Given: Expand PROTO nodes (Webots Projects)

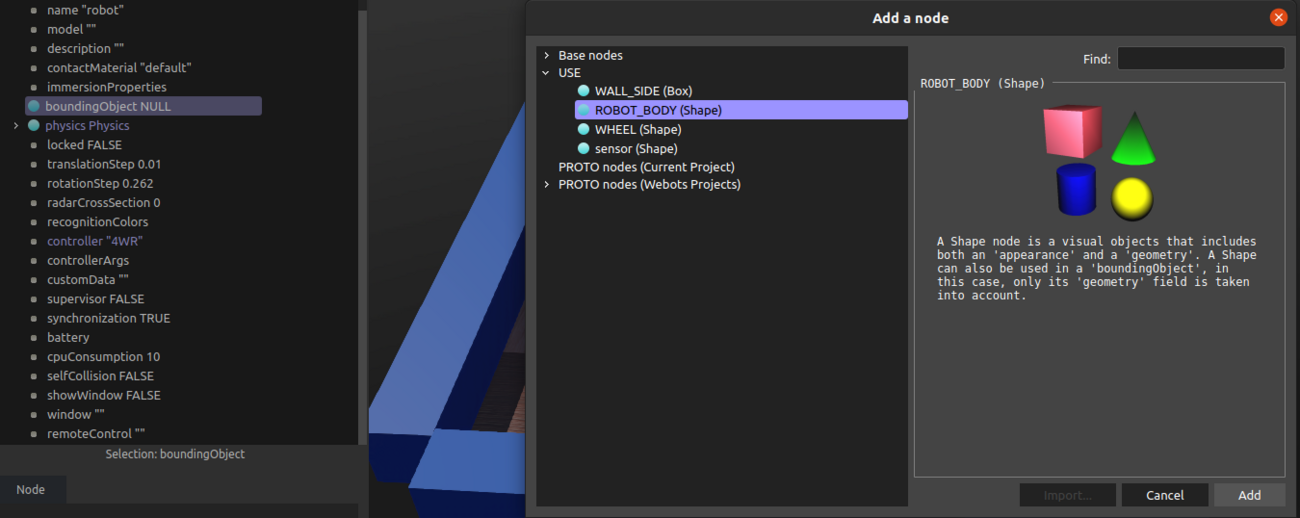Looking at the screenshot, I should pos(546,185).
